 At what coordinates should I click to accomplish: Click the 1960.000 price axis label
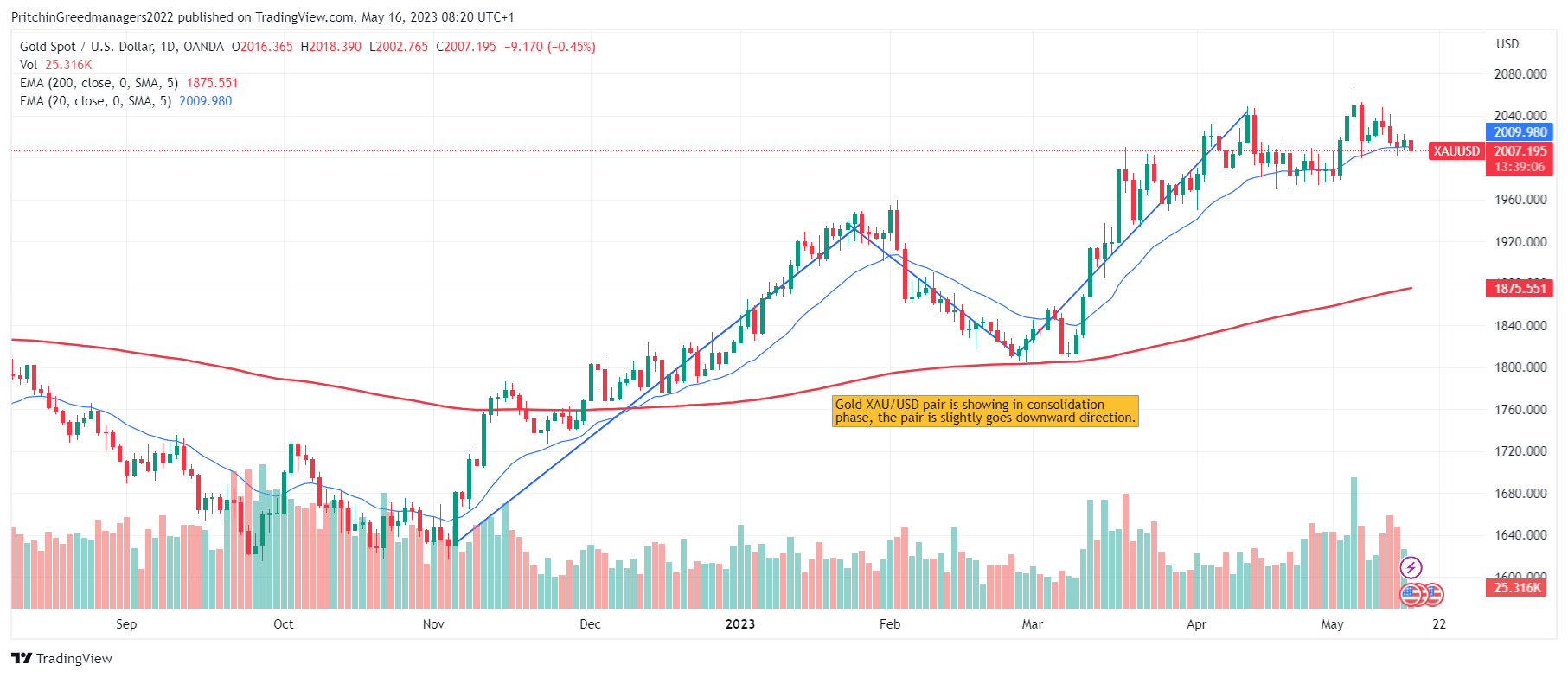(x=1520, y=200)
